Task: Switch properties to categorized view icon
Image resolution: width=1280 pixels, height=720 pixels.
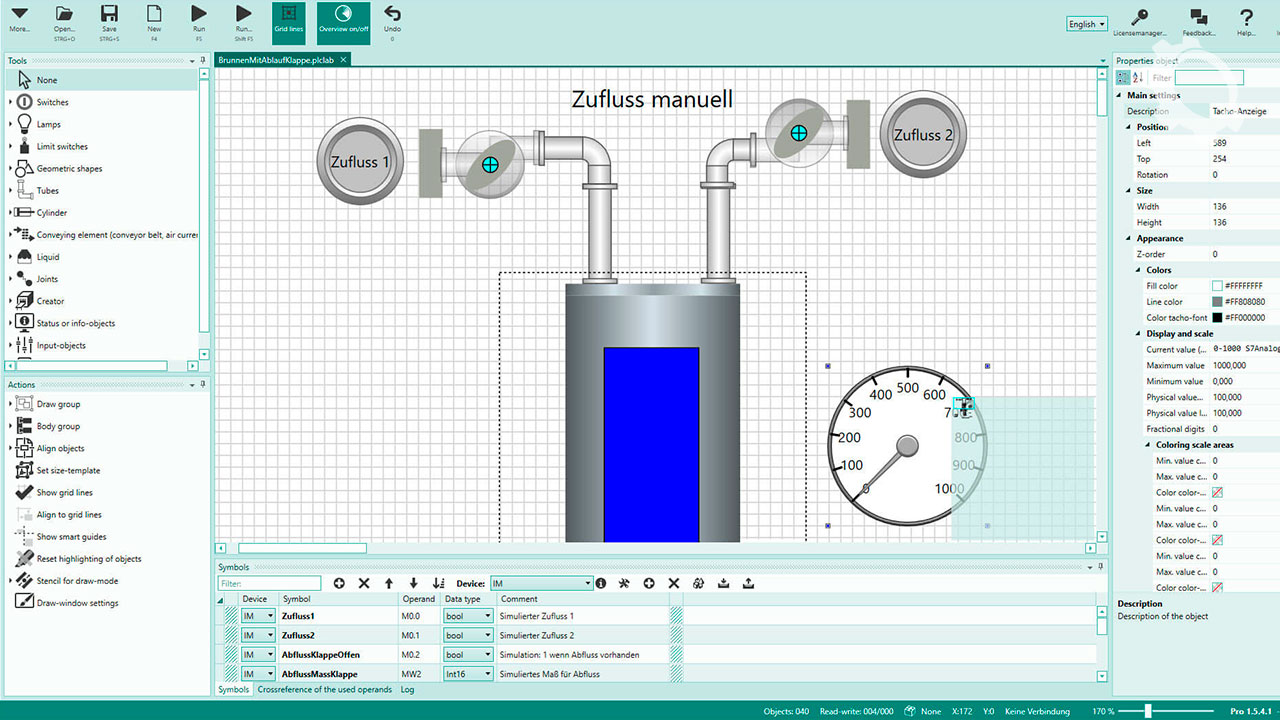Action: click(1122, 77)
